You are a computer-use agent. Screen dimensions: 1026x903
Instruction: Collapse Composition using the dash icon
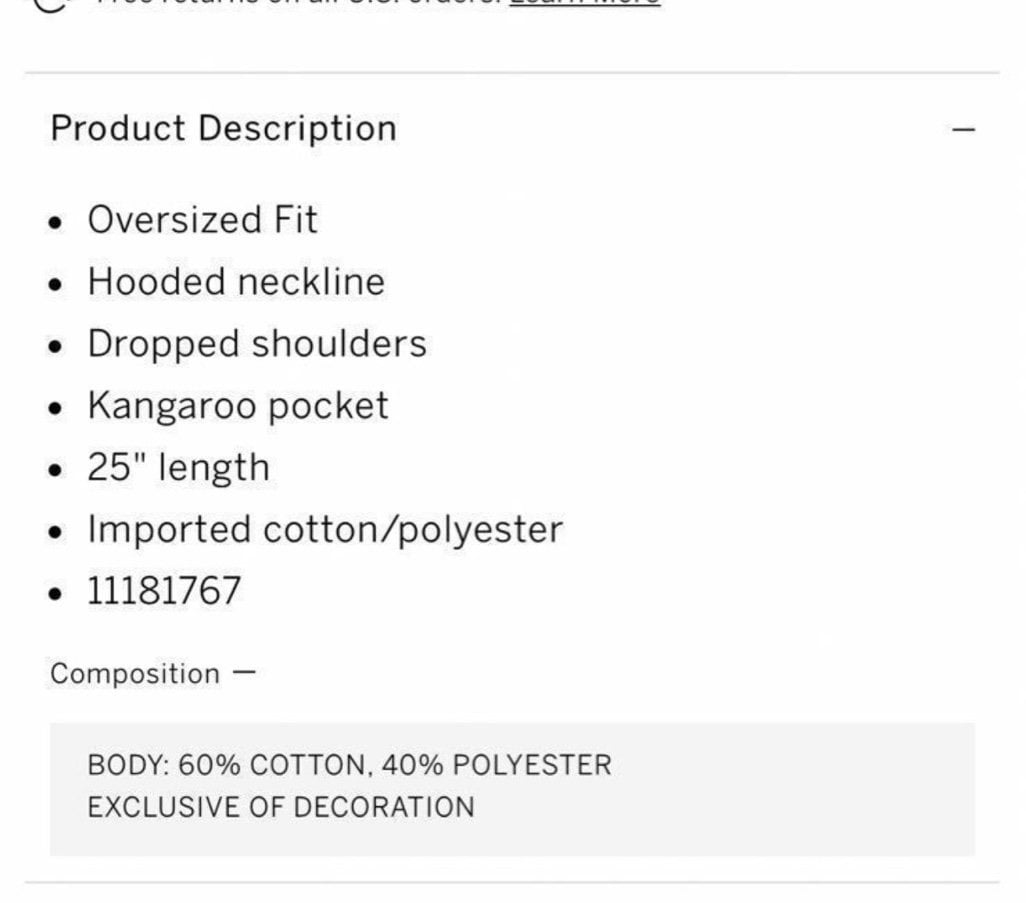click(244, 671)
